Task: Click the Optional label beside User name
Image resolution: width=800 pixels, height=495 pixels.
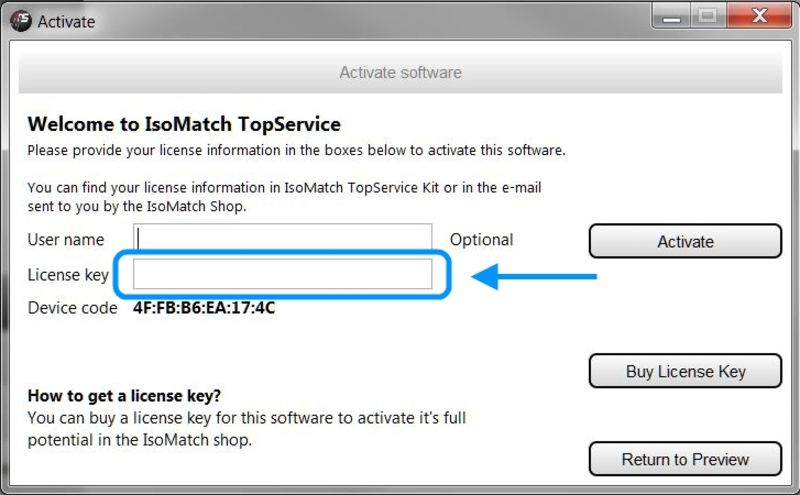Action: (x=481, y=240)
